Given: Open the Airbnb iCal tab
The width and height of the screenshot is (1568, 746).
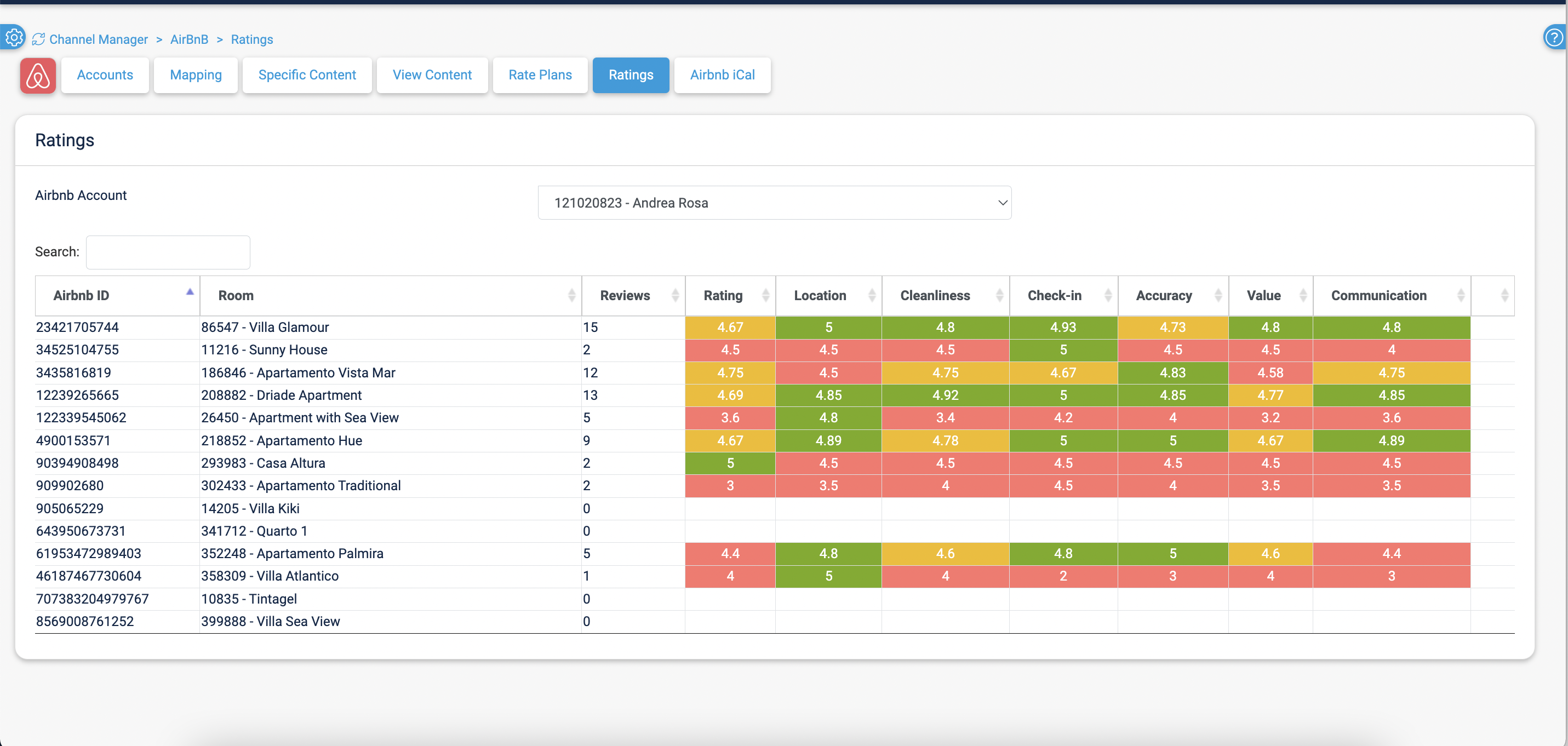Looking at the screenshot, I should pyautogui.click(x=723, y=76).
